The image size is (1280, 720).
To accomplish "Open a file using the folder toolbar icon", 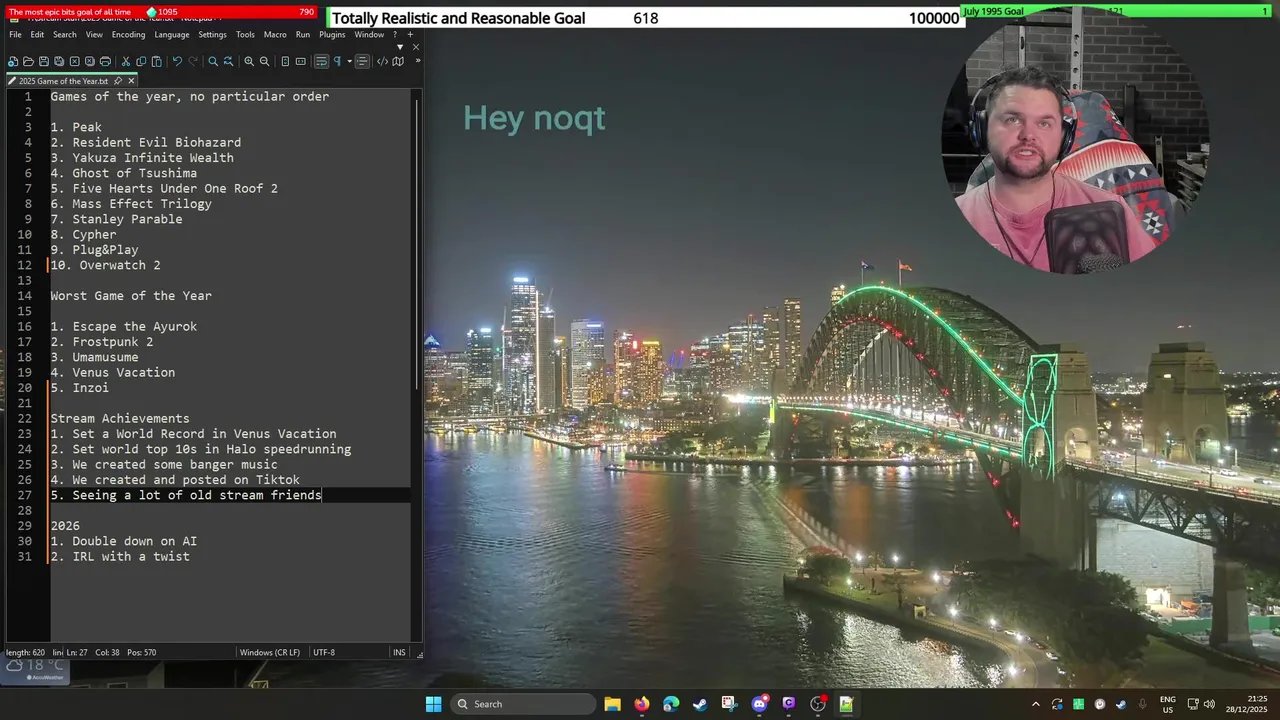I will [x=28, y=61].
